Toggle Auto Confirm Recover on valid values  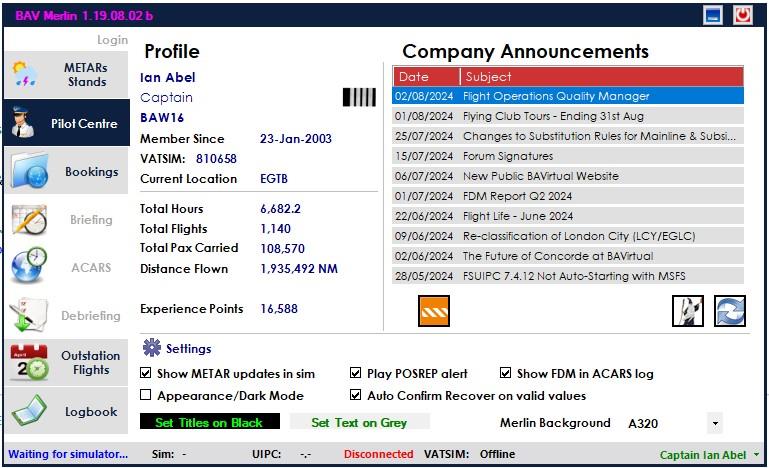(356, 395)
